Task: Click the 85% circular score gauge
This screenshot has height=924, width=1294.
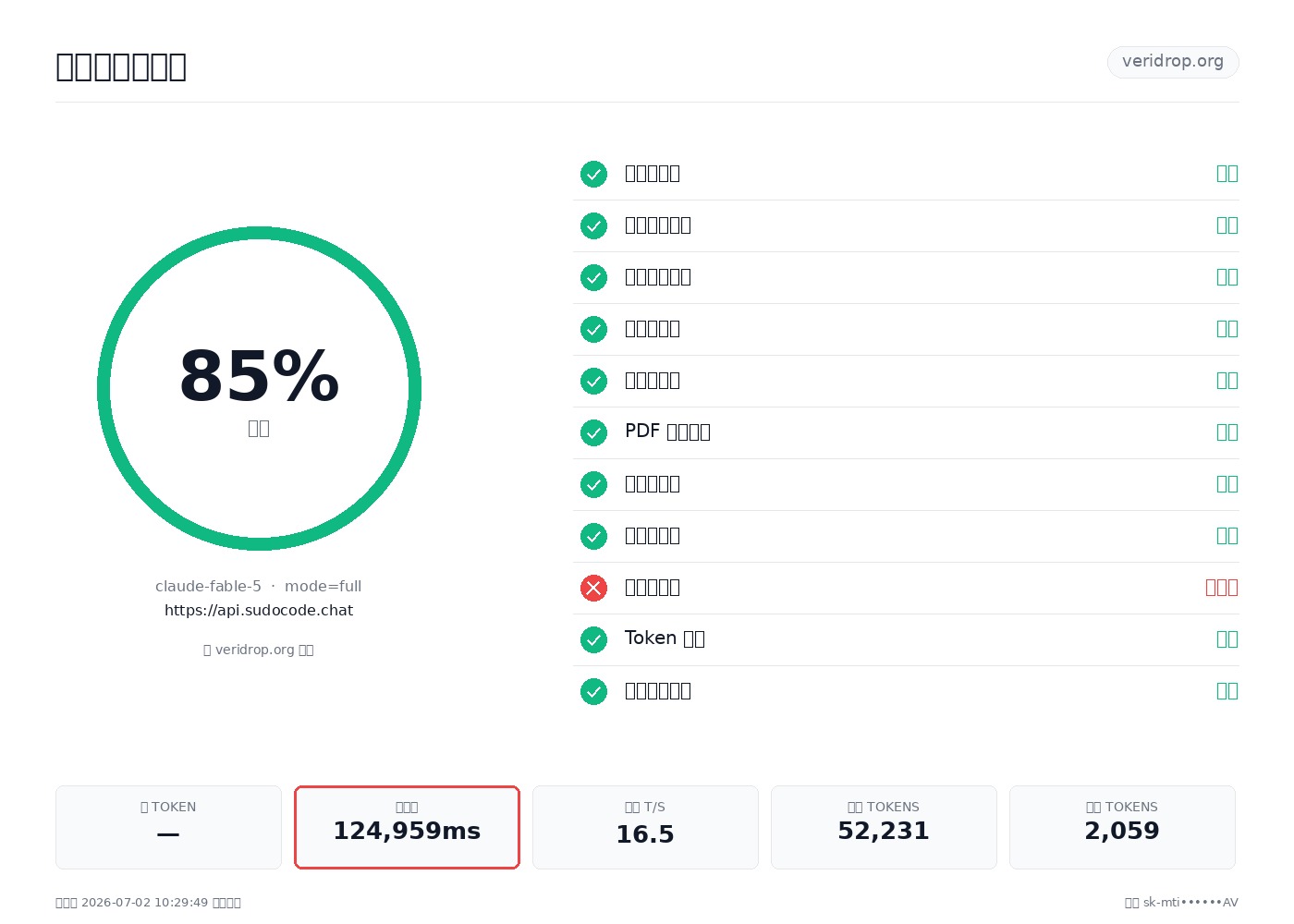Action: pyautogui.click(x=259, y=388)
